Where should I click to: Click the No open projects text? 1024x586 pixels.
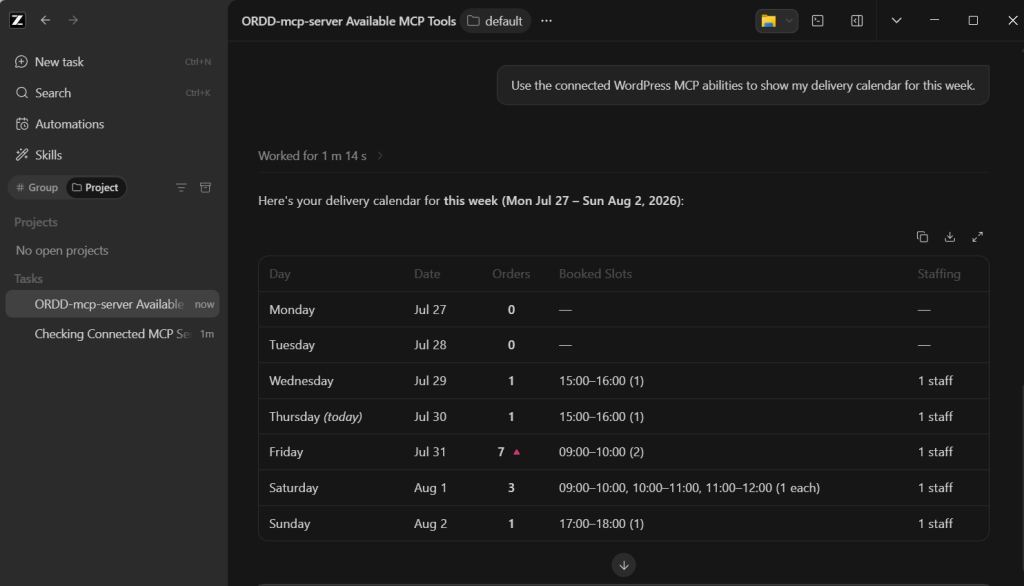click(62, 250)
